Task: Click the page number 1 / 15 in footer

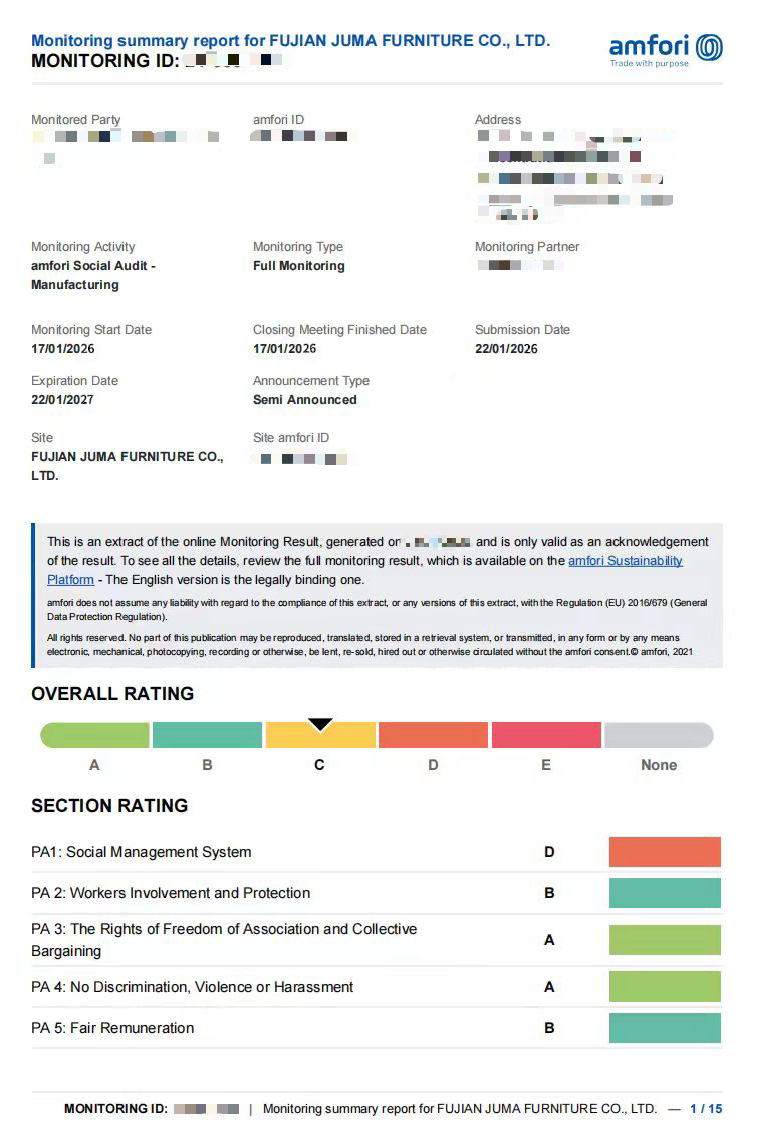Action: [706, 1108]
